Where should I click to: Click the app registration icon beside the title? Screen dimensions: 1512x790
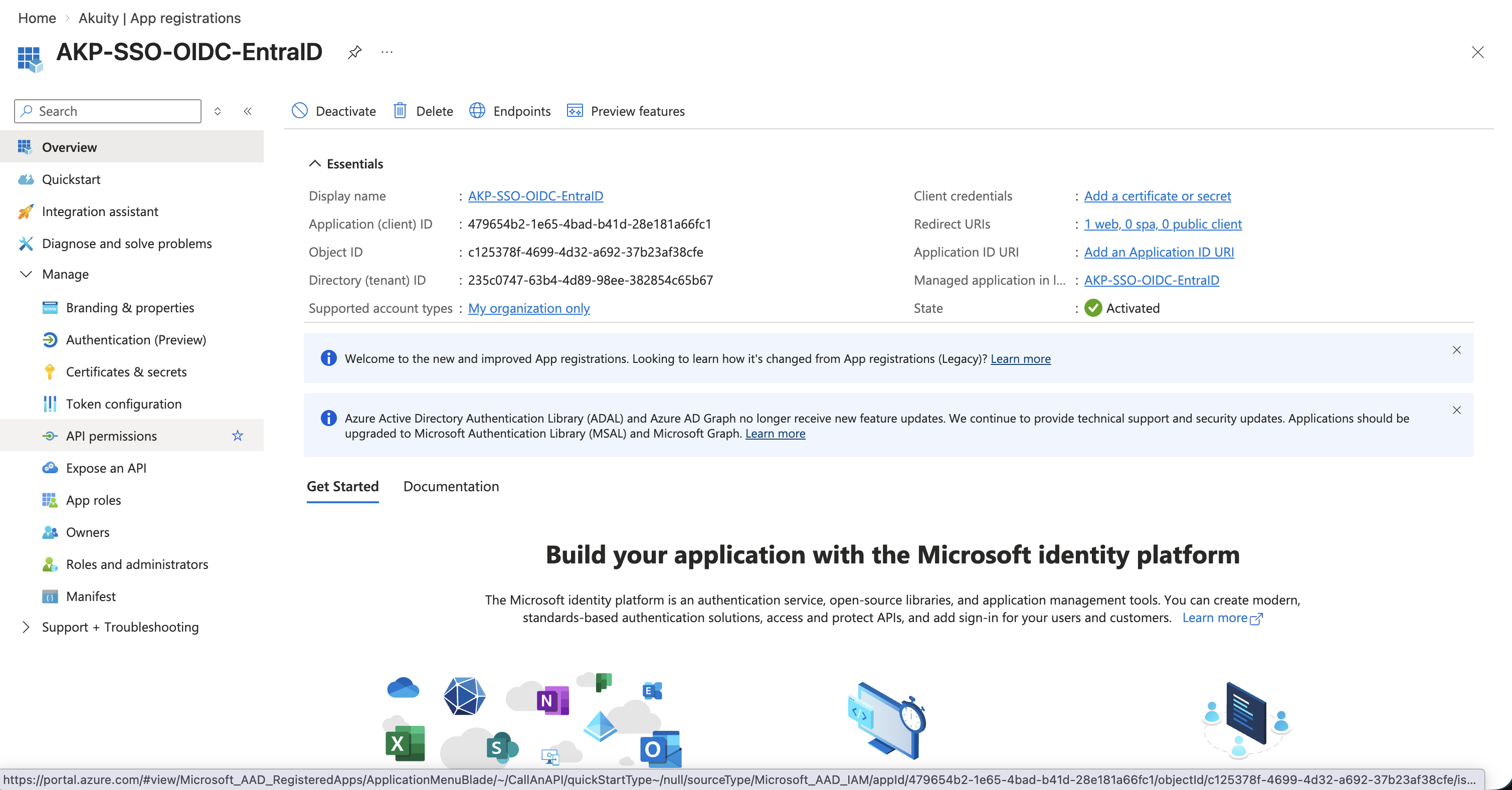pos(30,59)
